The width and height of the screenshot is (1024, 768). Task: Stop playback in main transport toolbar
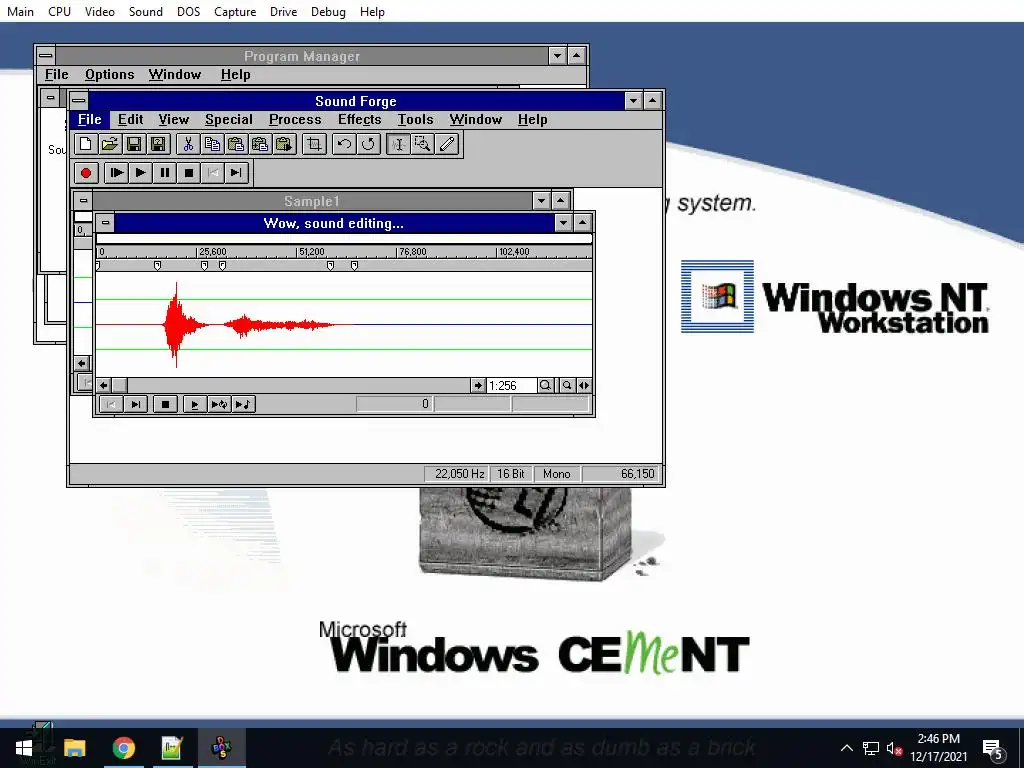coord(189,173)
